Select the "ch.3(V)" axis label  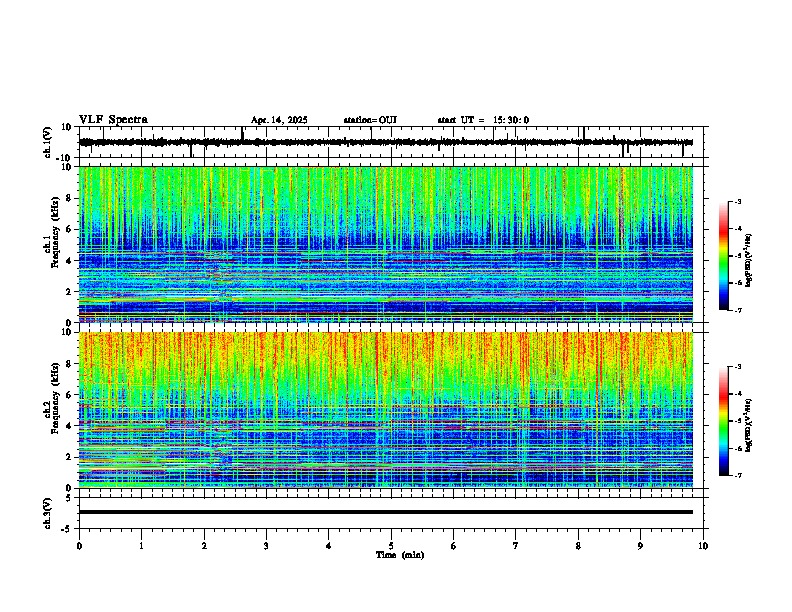pos(48,513)
